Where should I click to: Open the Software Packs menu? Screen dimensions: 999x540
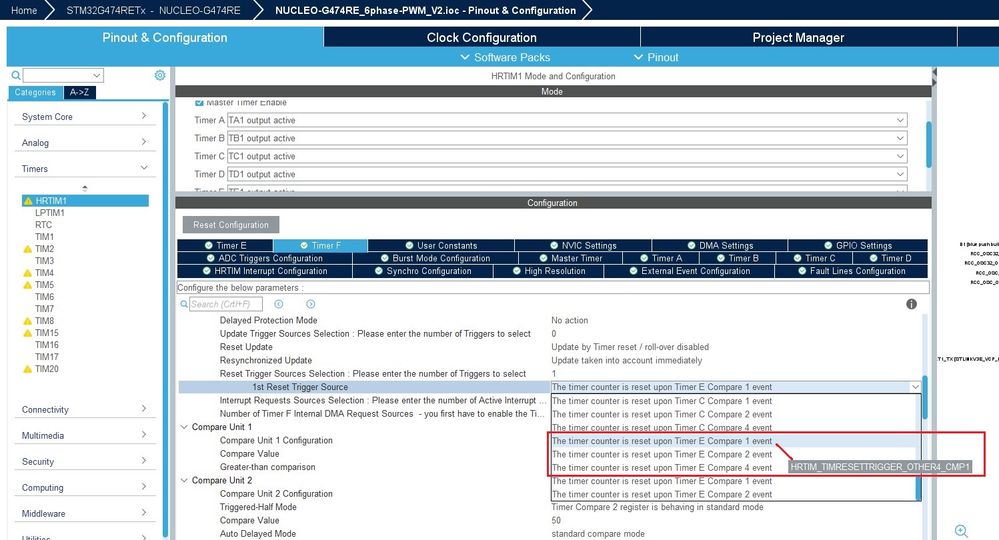(505, 57)
